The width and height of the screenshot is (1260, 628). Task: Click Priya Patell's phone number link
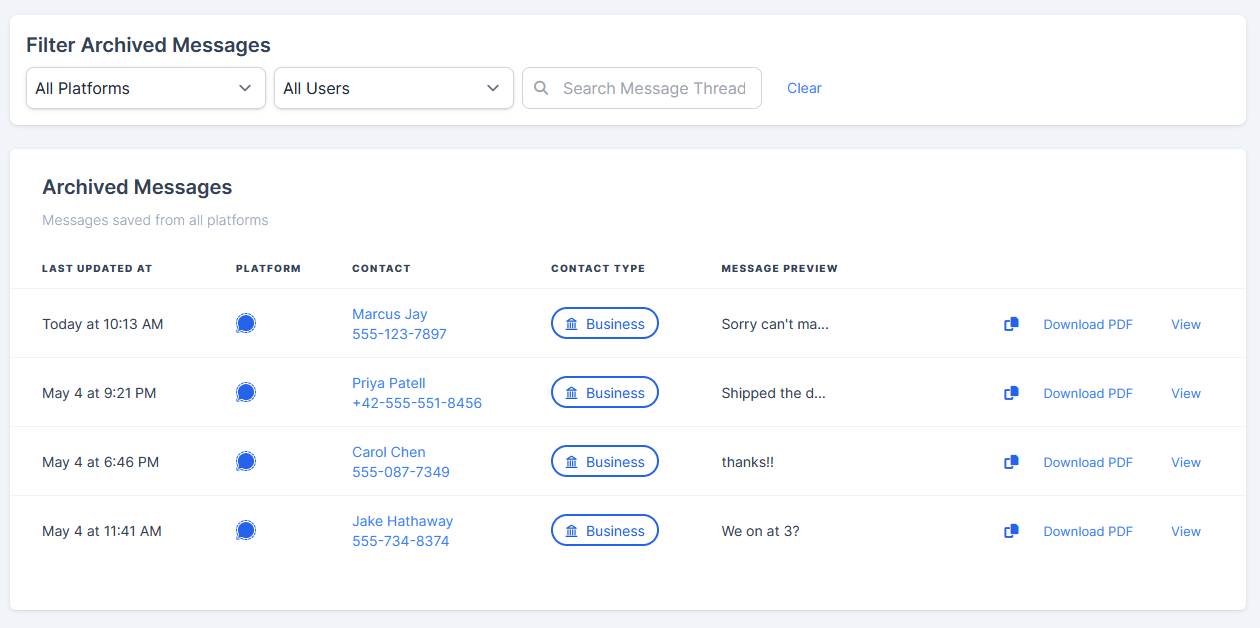[417, 402]
